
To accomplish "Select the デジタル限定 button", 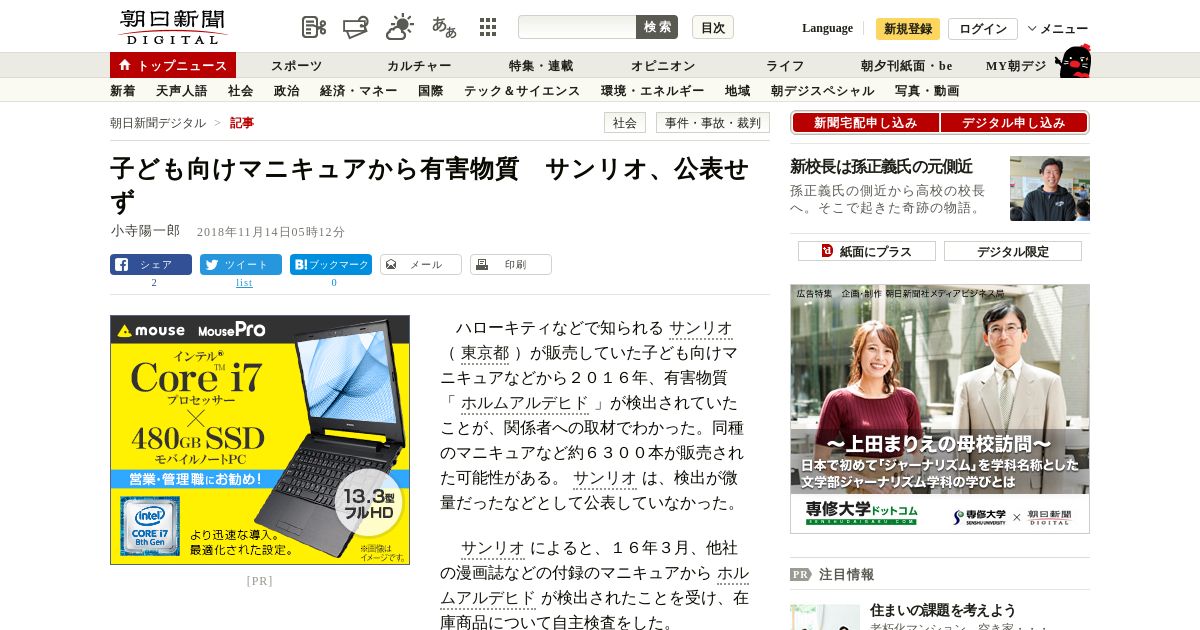I will (1013, 251).
